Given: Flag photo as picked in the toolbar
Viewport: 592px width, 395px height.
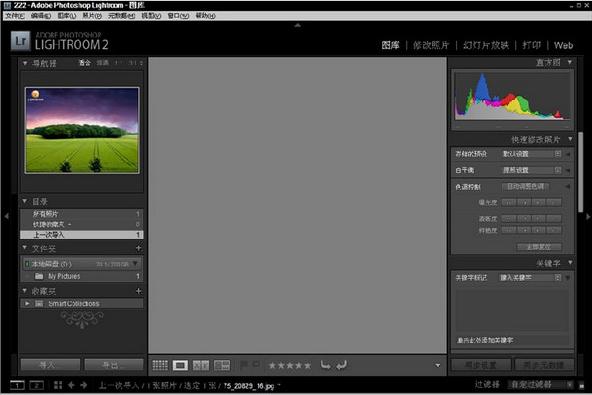Looking at the screenshot, I should (x=244, y=364).
